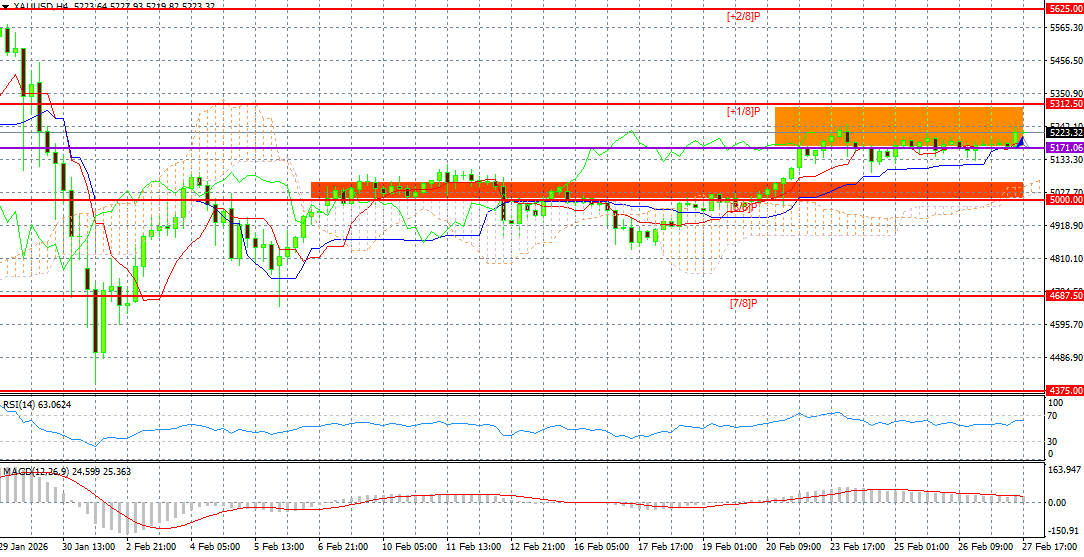Click the [+2/8]P Murrey level label
Viewport: 1084px width, 557px height.
[x=744, y=16]
